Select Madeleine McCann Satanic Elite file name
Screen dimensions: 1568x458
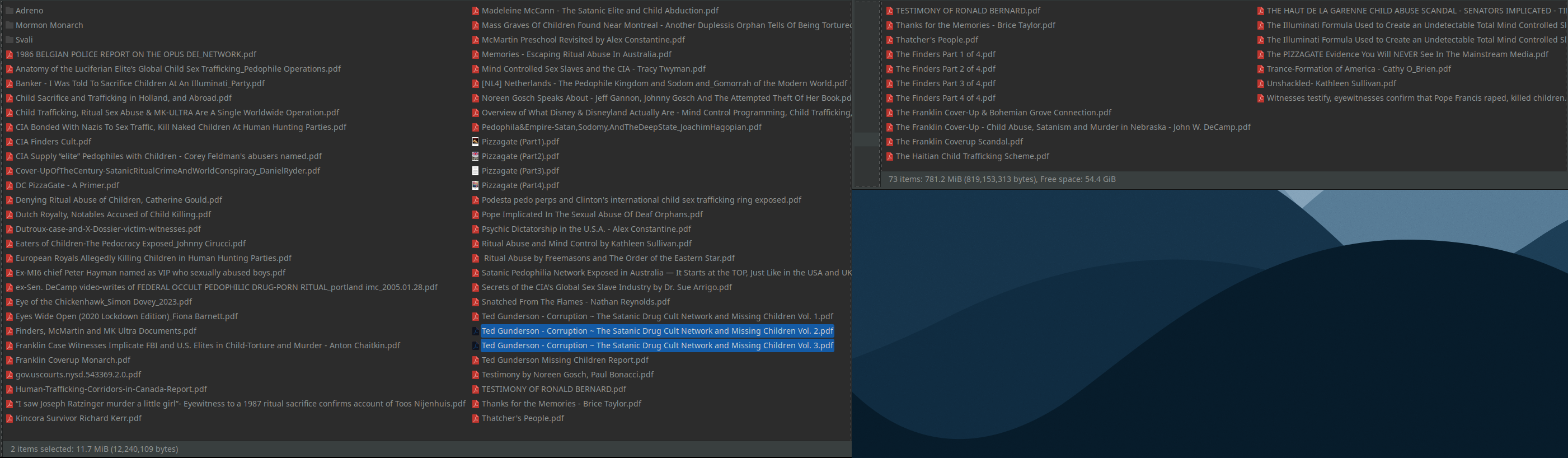click(599, 10)
